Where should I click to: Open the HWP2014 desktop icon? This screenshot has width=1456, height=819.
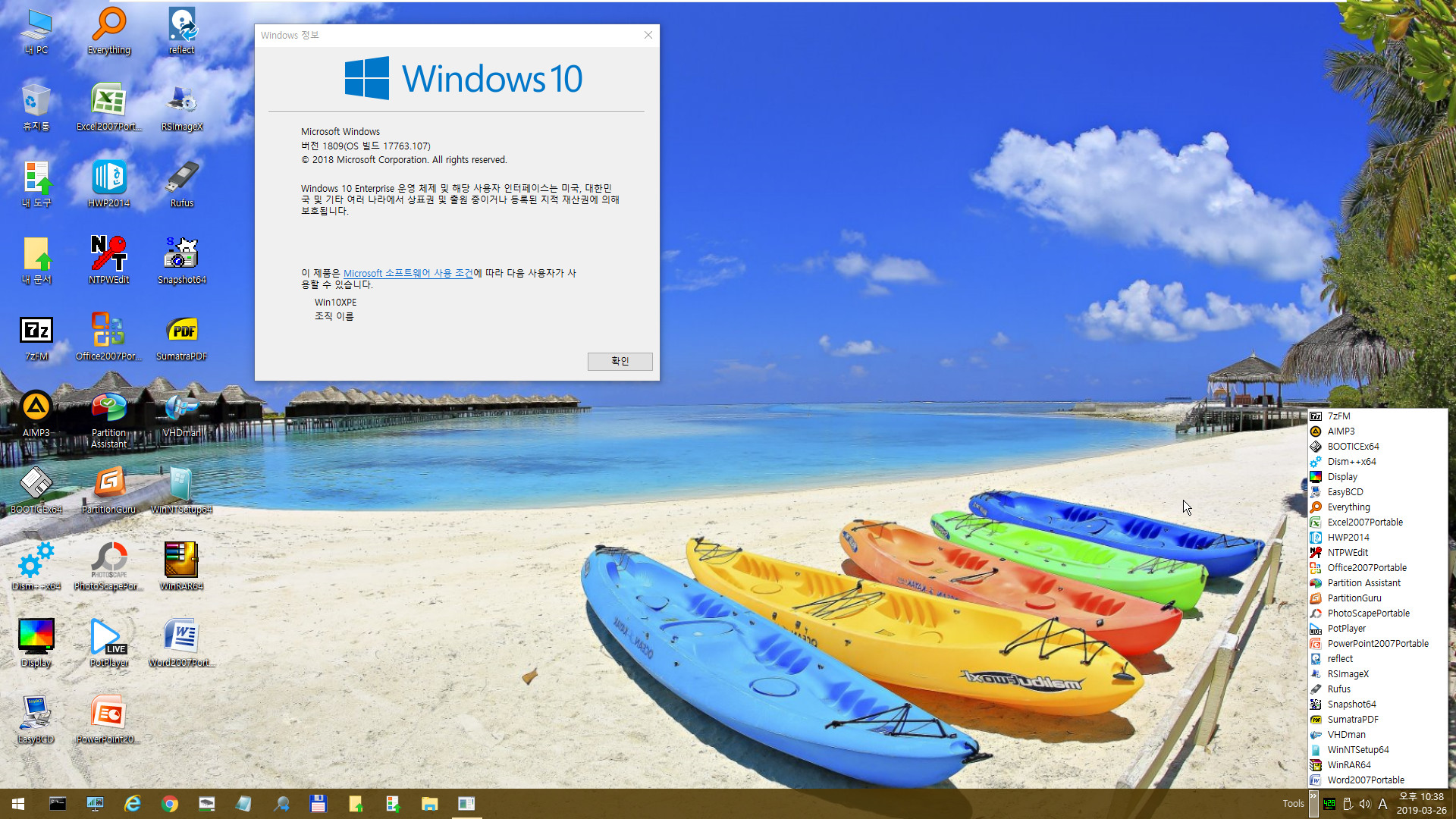point(108,184)
